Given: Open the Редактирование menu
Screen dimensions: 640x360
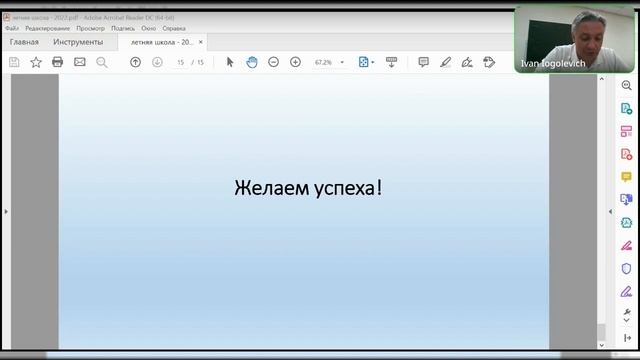Looking at the screenshot, I should click(x=48, y=28).
